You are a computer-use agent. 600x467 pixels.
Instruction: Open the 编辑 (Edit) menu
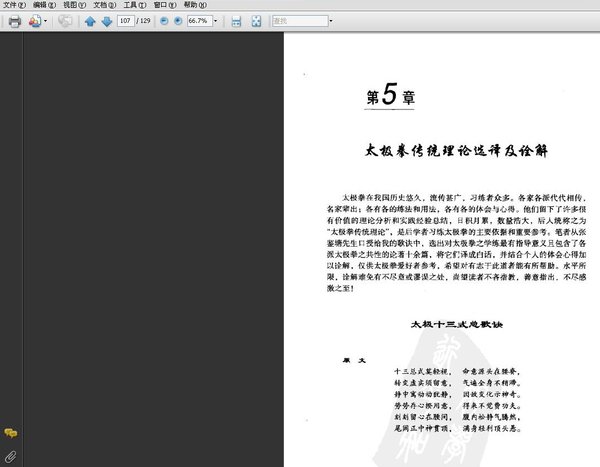point(44,5)
